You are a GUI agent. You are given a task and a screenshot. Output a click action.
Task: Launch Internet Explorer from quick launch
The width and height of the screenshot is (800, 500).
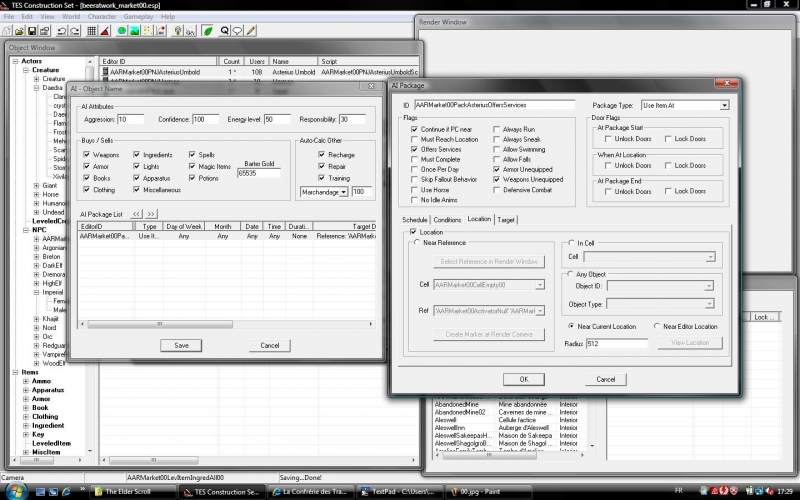click(66, 492)
